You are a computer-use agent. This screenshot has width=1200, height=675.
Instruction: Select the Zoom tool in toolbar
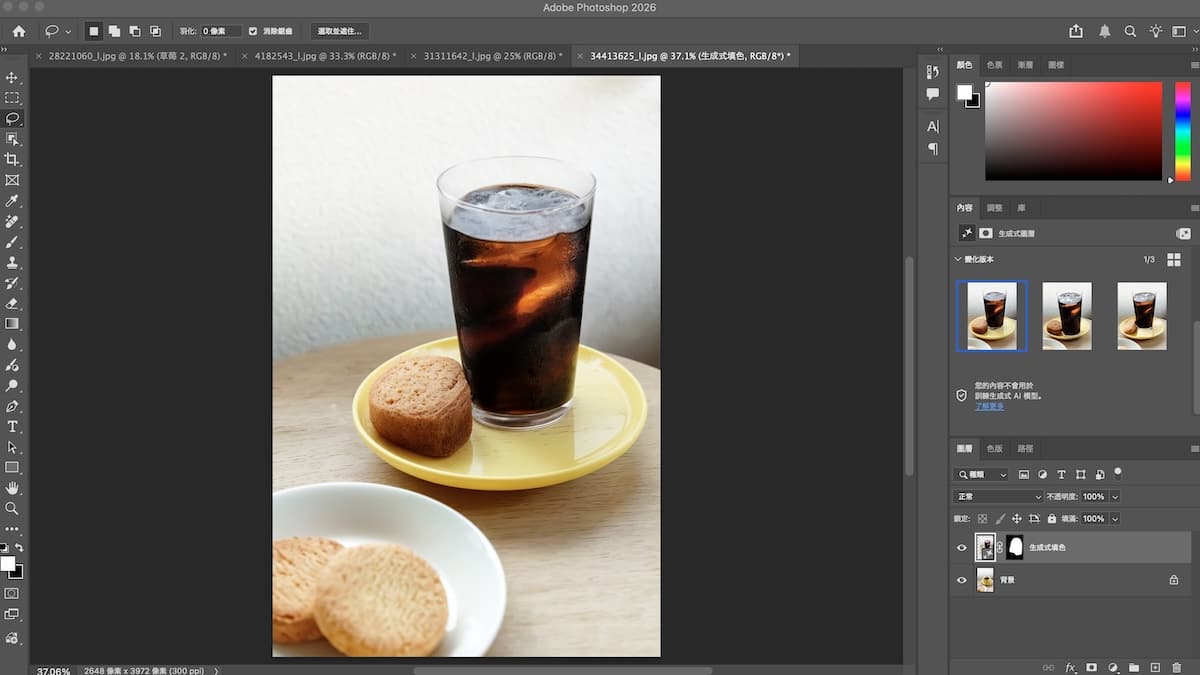[x=12, y=508]
